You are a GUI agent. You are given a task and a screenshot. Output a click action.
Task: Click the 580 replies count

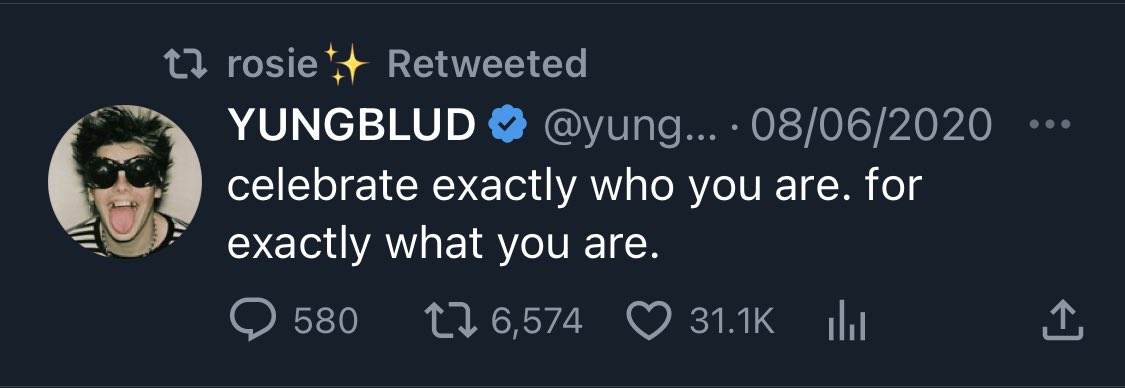pyautogui.click(x=326, y=321)
